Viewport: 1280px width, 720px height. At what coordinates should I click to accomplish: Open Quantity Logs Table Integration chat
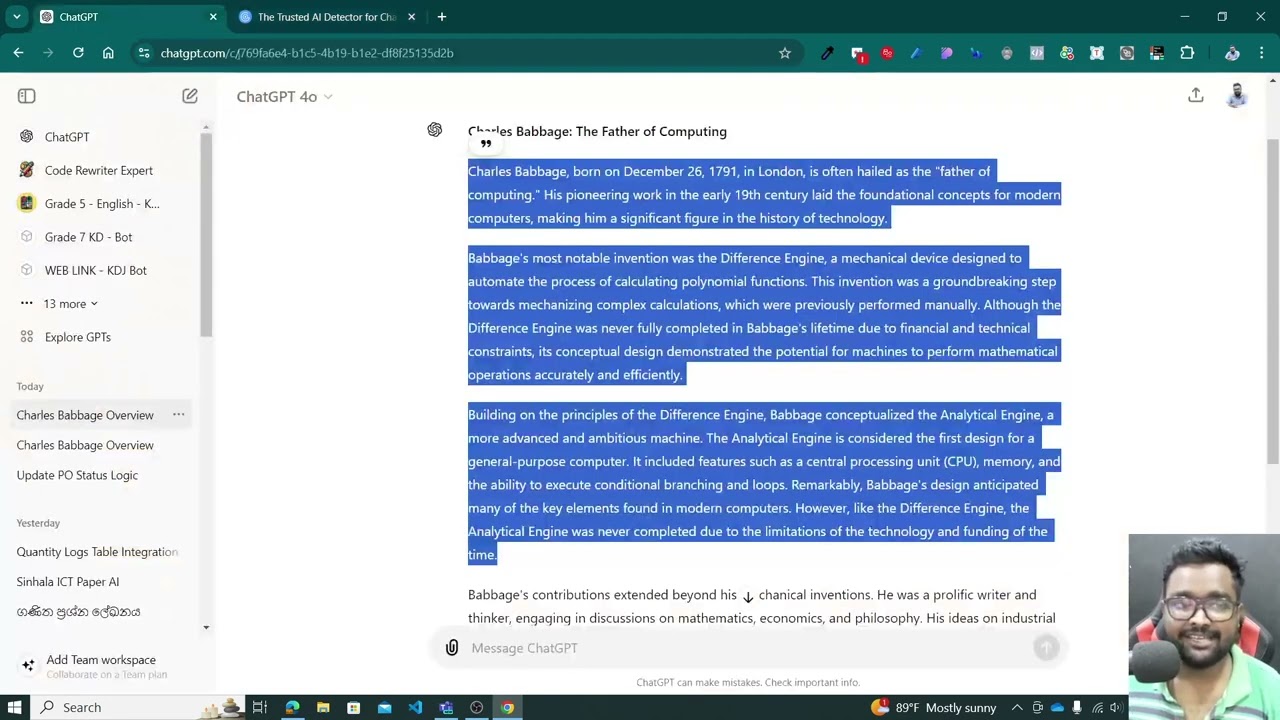(x=97, y=552)
